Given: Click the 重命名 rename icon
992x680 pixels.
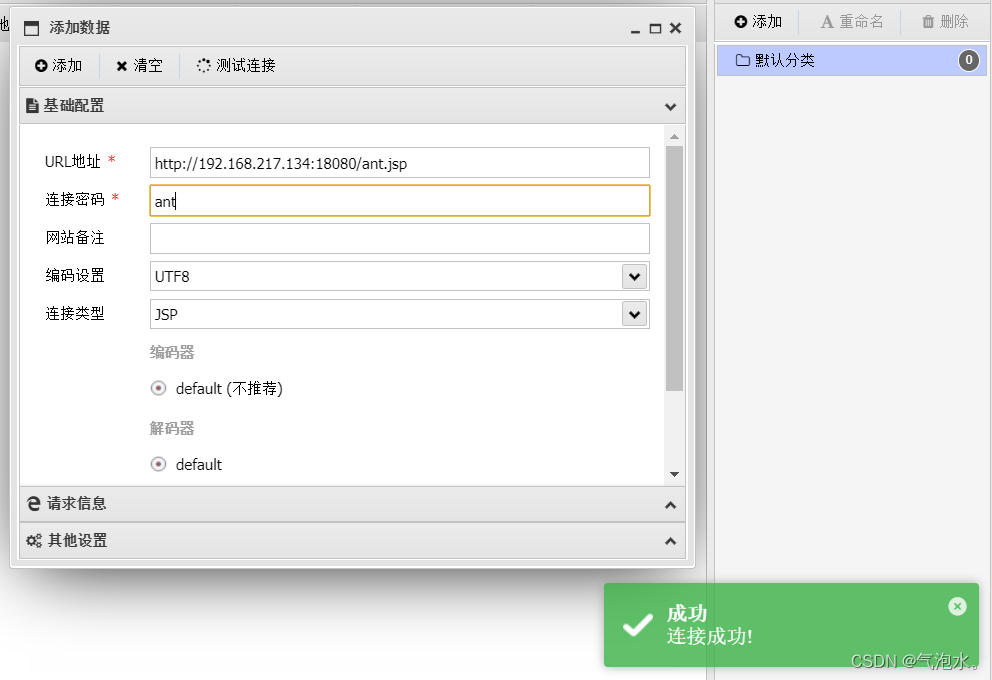Looking at the screenshot, I should (x=828, y=21).
